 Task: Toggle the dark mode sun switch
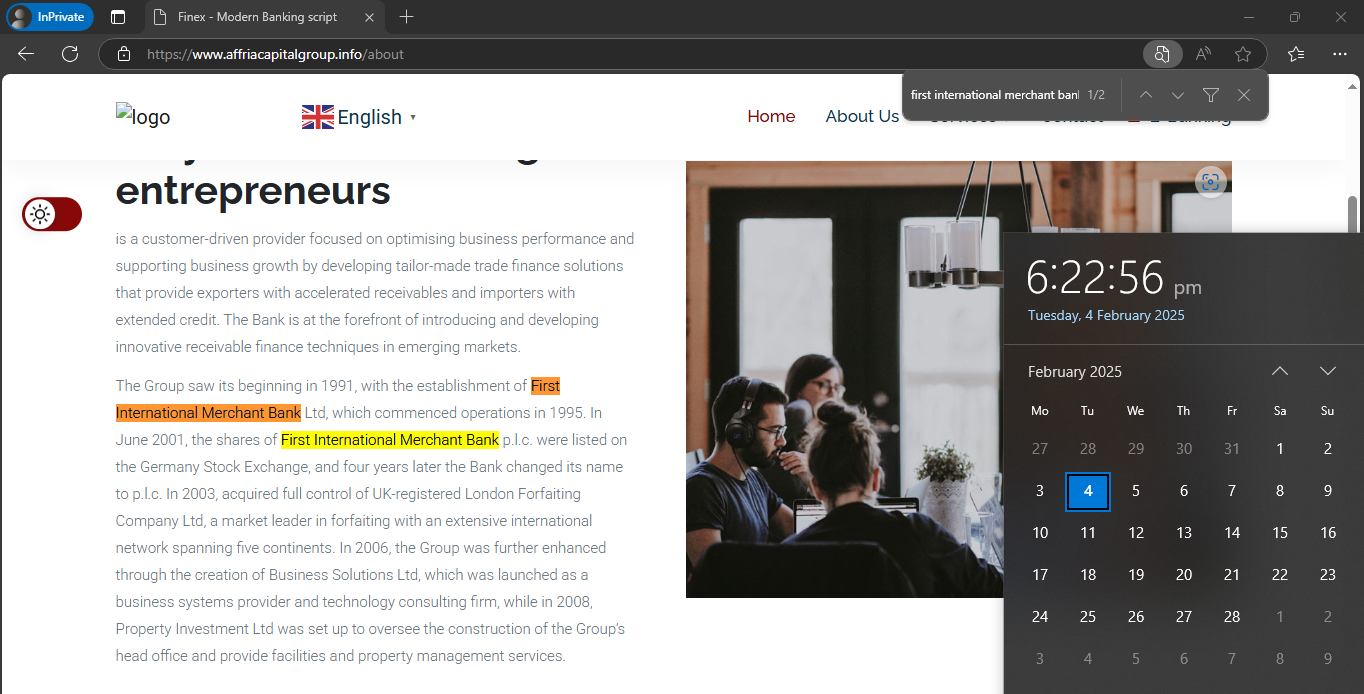point(52,214)
